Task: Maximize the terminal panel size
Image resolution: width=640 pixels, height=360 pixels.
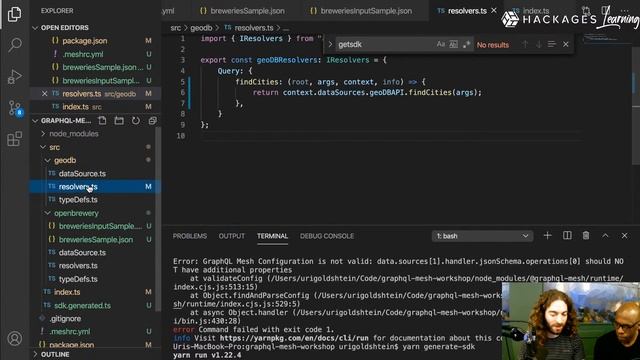Action: pos(605,236)
